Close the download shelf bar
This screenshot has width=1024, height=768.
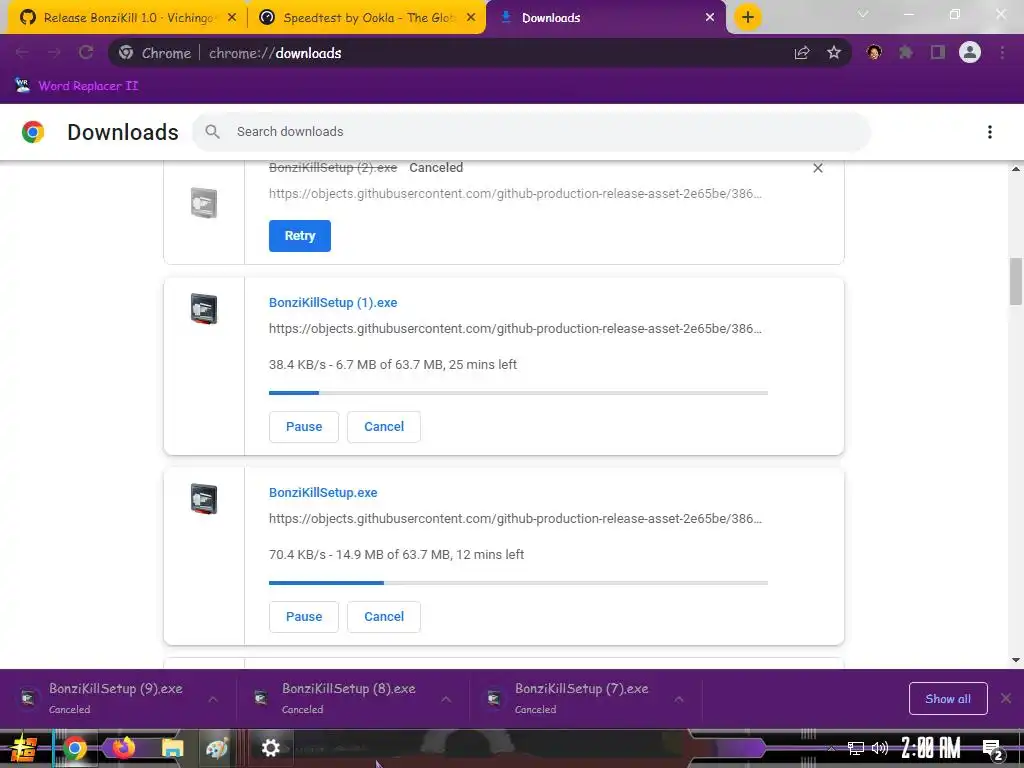click(1006, 699)
